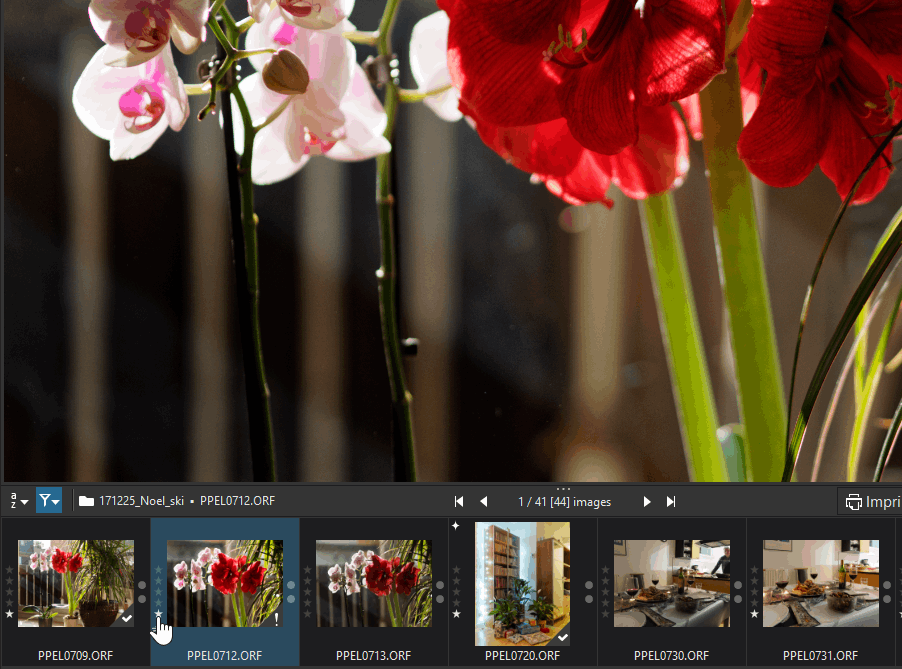
Task: Click the exclamation status badge on PPEL0712.ORF
Action: click(x=276, y=619)
